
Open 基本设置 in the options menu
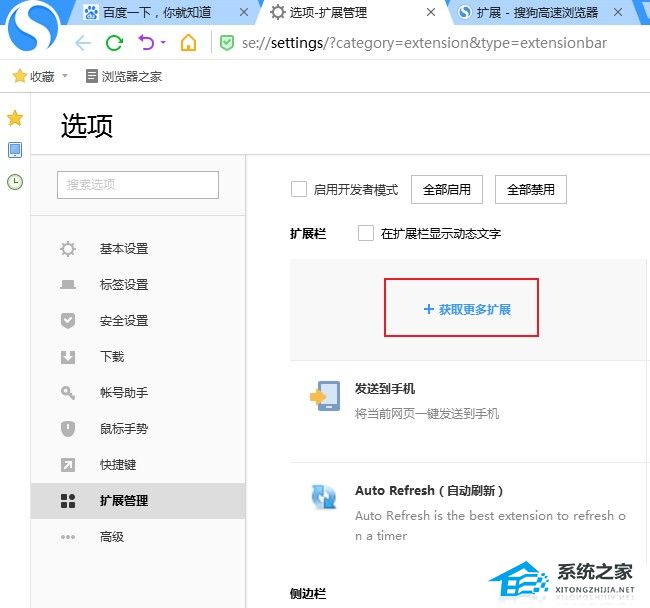click(x=138, y=249)
